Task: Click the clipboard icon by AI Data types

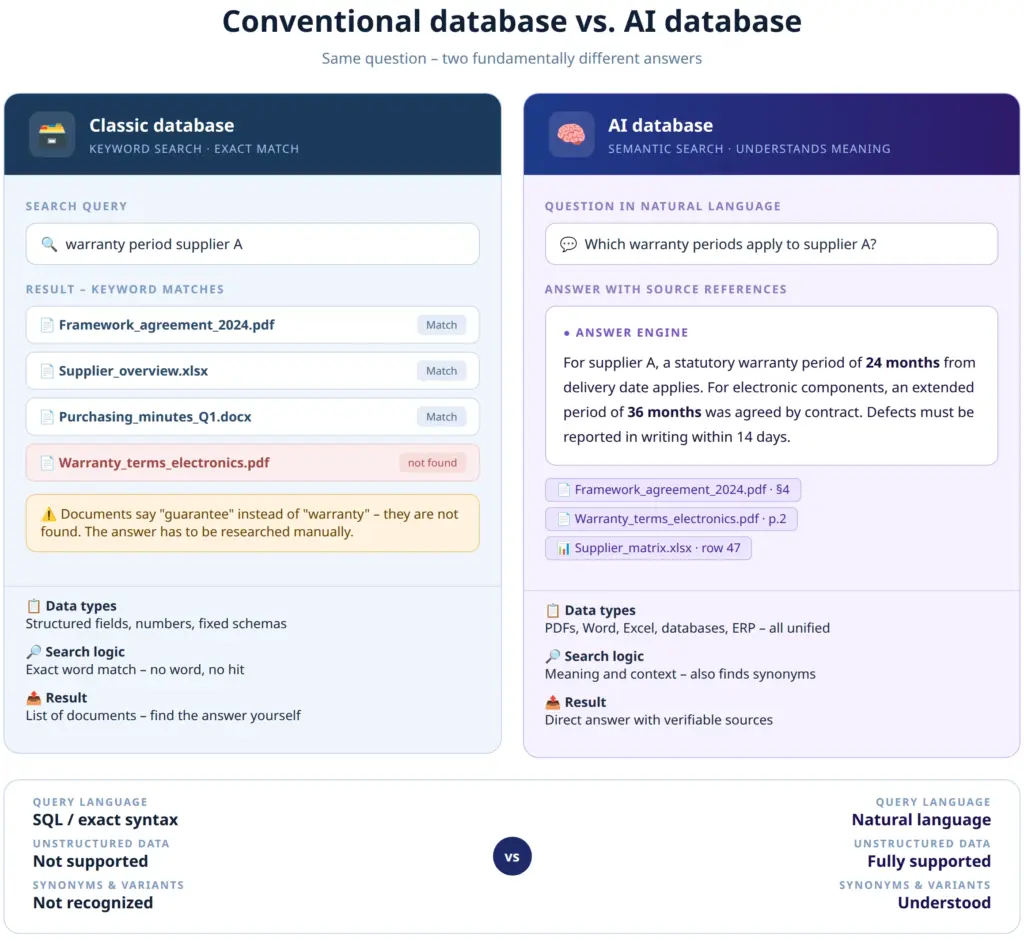Action: (x=553, y=611)
